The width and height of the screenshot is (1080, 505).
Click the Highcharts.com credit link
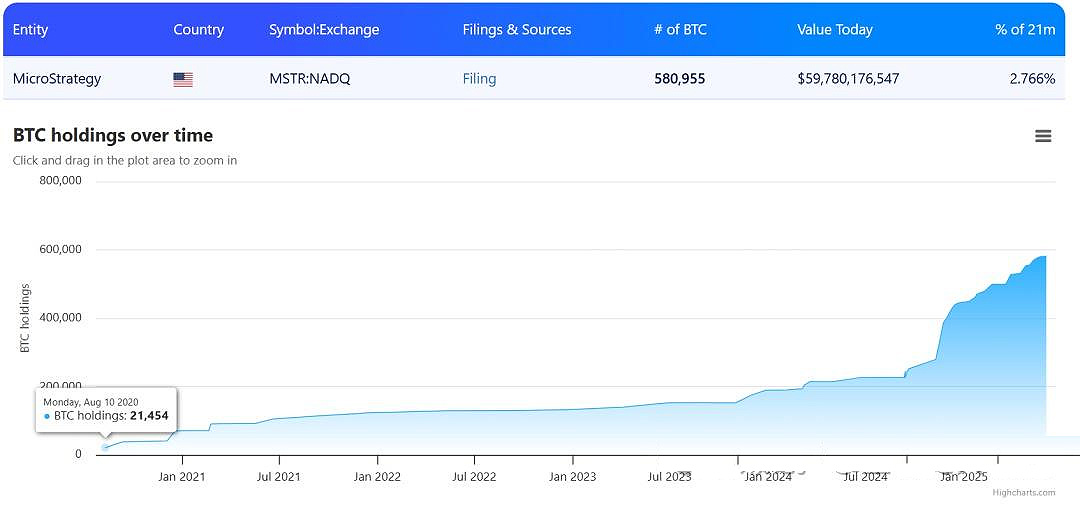coord(1024,493)
